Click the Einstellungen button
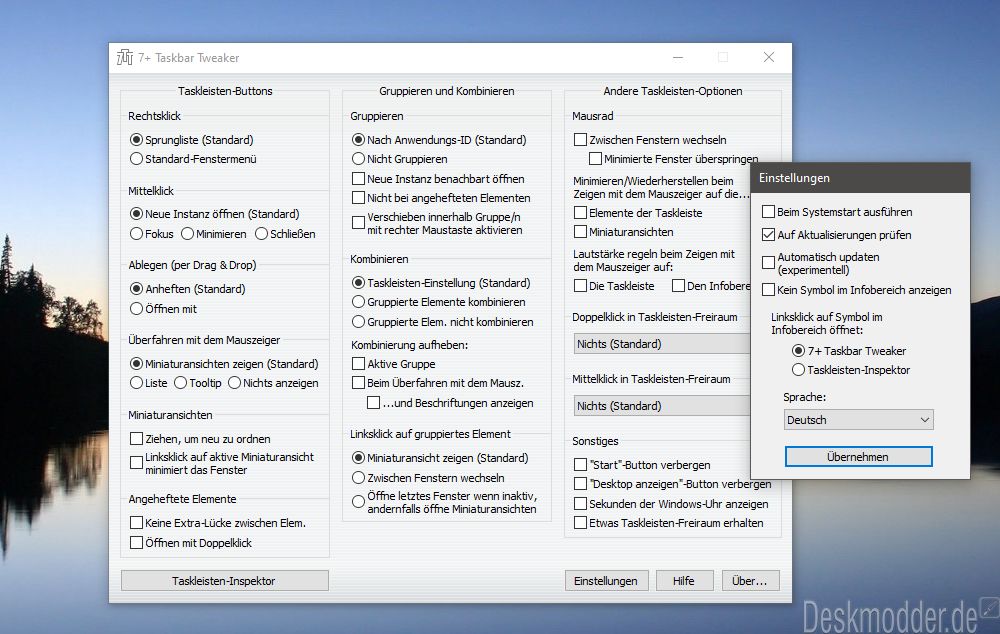This screenshot has height=634, width=1000. tap(606, 580)
